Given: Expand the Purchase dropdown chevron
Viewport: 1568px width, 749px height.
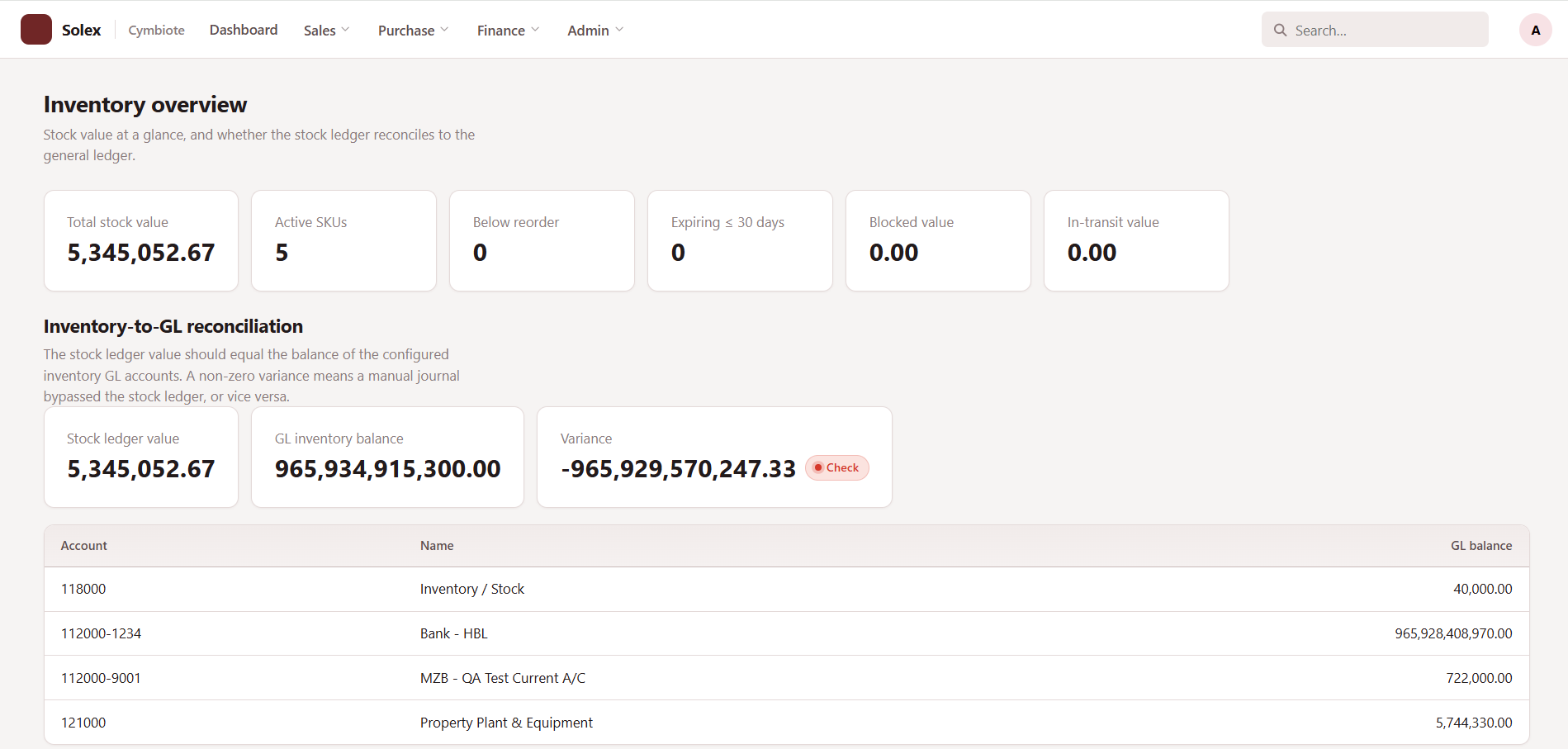Looking at the screenshot, I should pyautogui.click(x=445, y=30).
